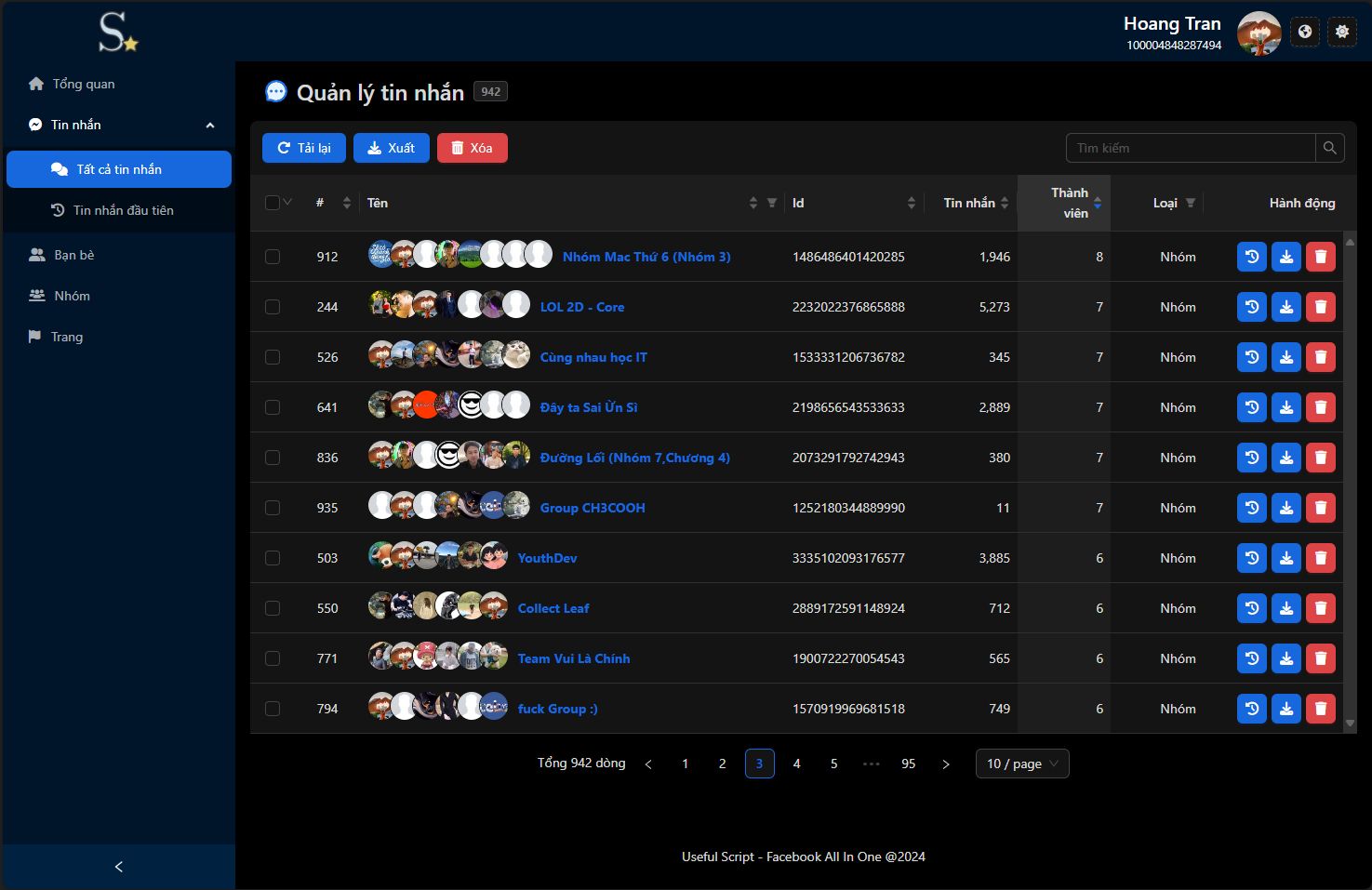Click filter icon in Loại column header

[x=1191, y=203]
